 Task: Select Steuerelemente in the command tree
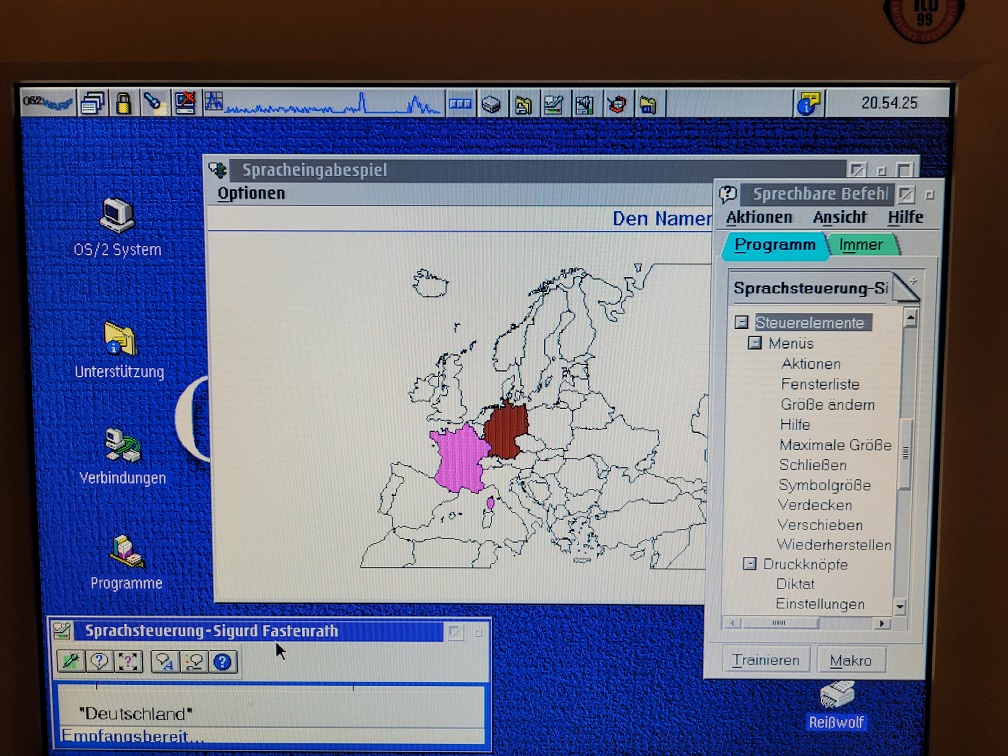click(813, 322)
